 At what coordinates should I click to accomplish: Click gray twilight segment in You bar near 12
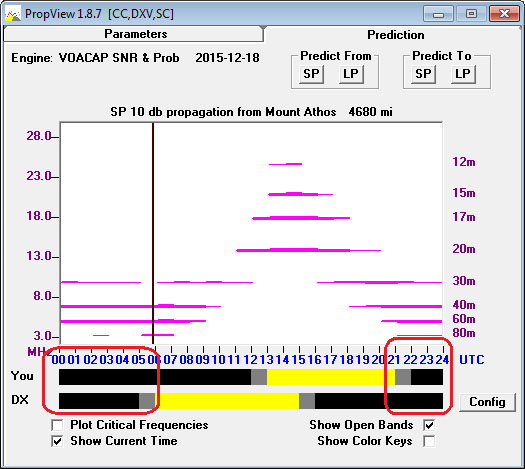click(259, 377)
